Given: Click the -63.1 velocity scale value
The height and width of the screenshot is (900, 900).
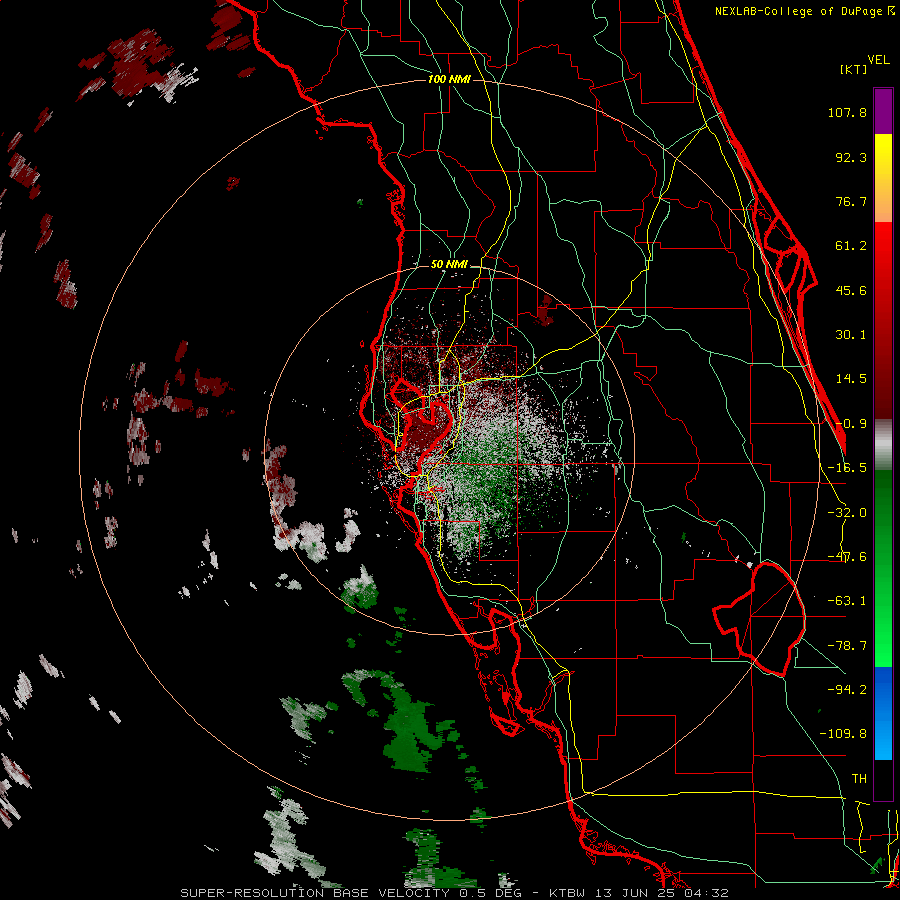Looking at the screenshot, I should pyautogui.click(x=847, y=601).
